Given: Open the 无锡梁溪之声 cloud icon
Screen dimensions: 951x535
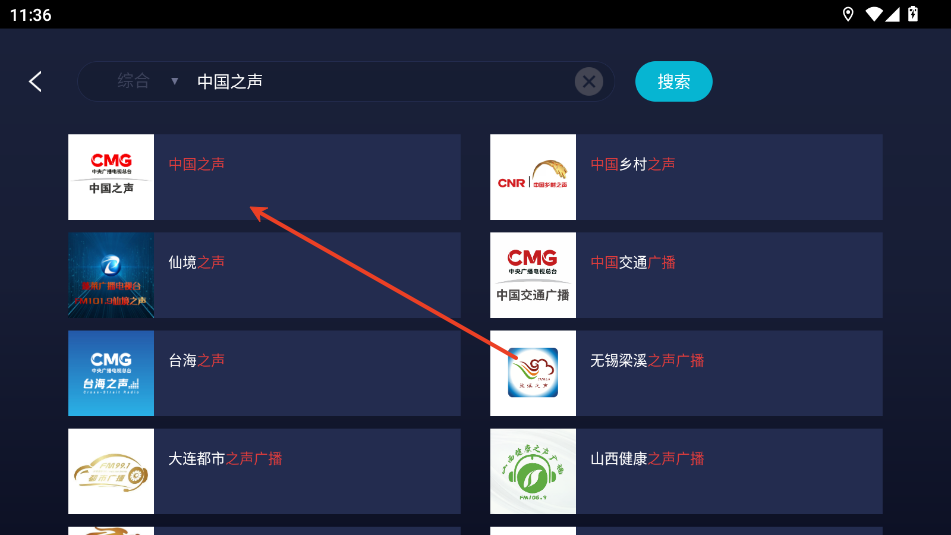Looking at the screenshot, I should coord(533,373).
